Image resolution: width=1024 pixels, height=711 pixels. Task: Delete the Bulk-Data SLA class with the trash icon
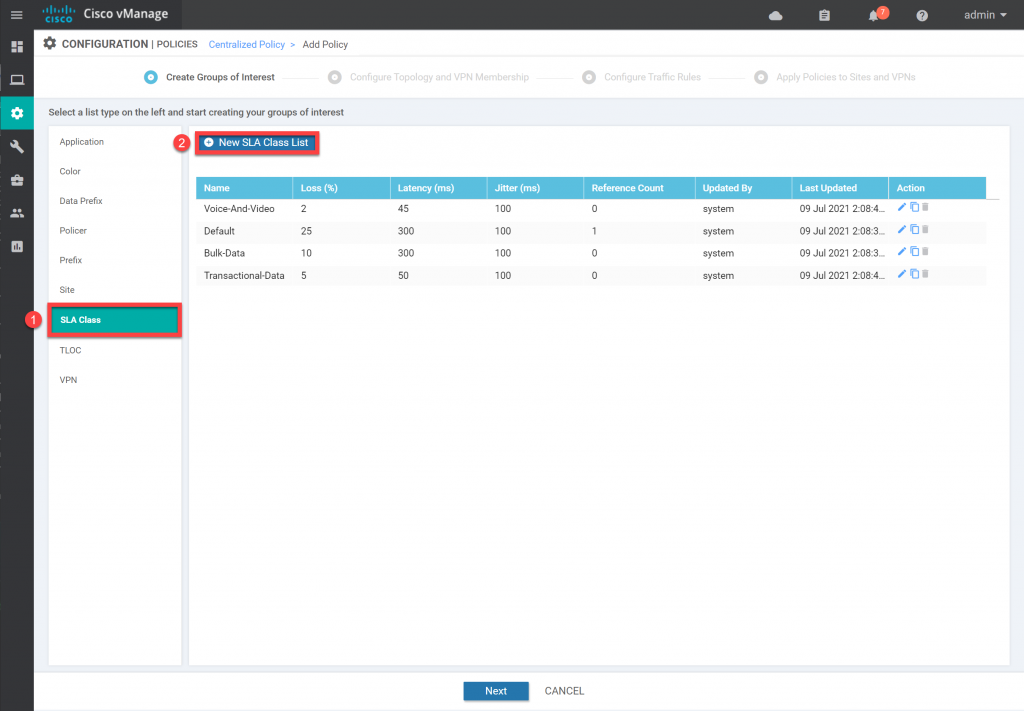pos(925,251)
